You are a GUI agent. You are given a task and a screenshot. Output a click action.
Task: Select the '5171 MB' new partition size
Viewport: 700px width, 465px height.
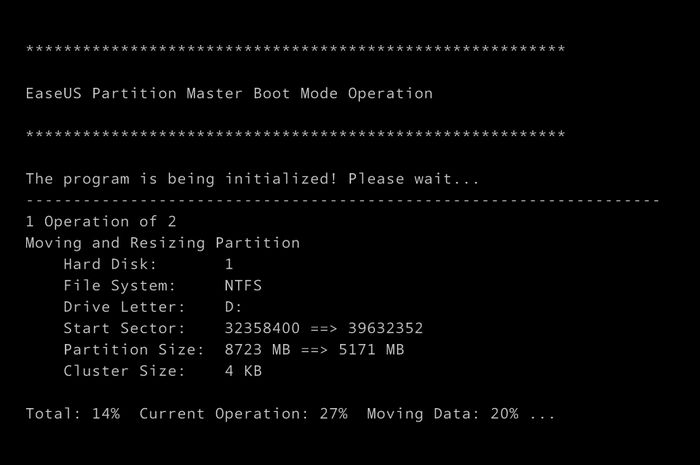(x=371, y=350)
